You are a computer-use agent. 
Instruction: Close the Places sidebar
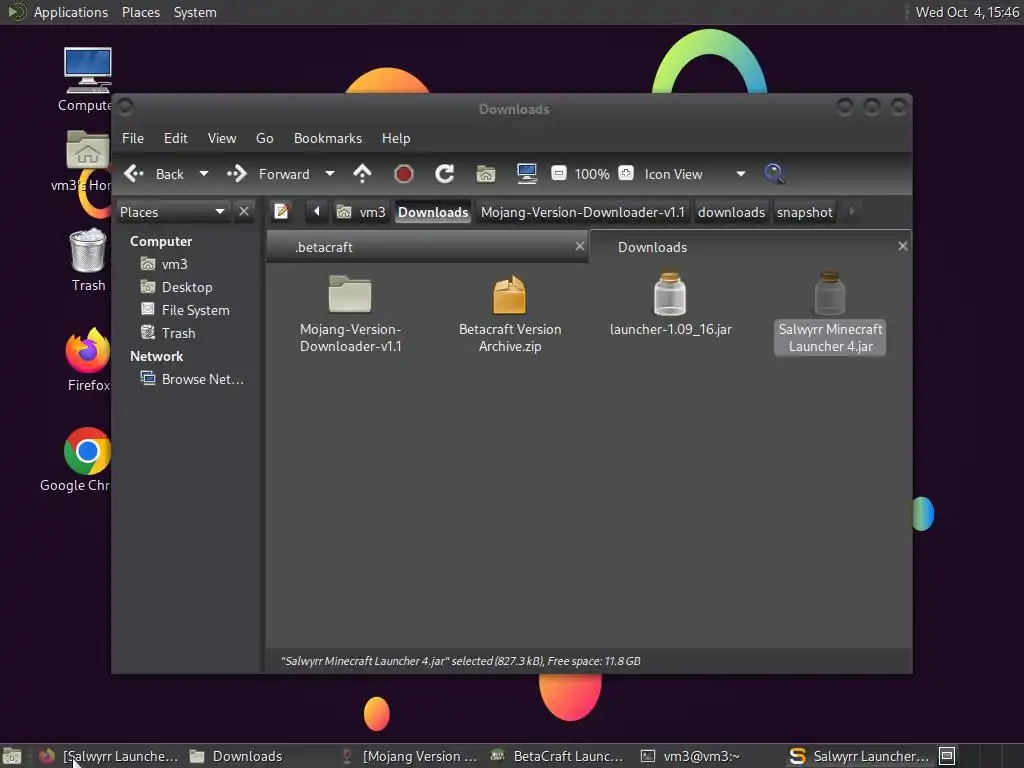[244, 212]
